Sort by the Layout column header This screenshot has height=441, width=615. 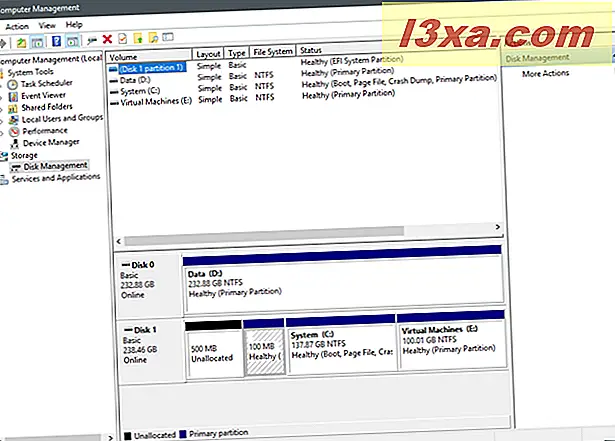point(208,54)
